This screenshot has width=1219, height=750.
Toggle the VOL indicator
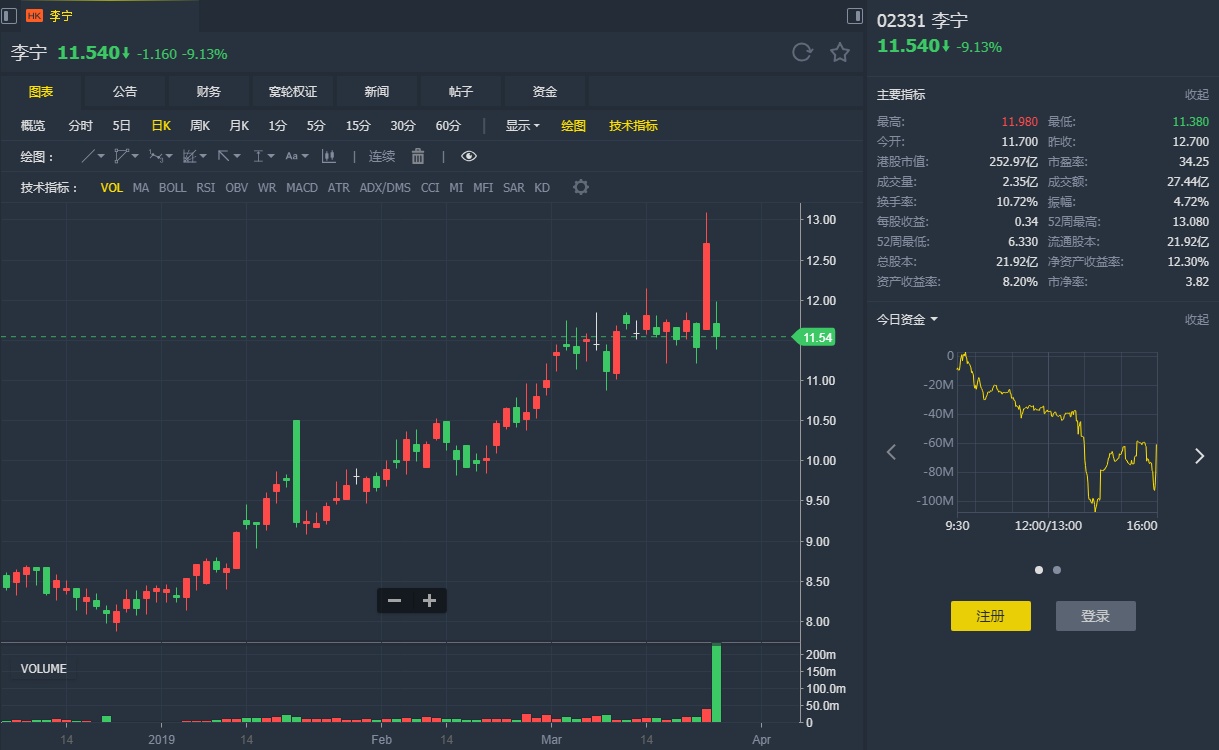point(111,188)
